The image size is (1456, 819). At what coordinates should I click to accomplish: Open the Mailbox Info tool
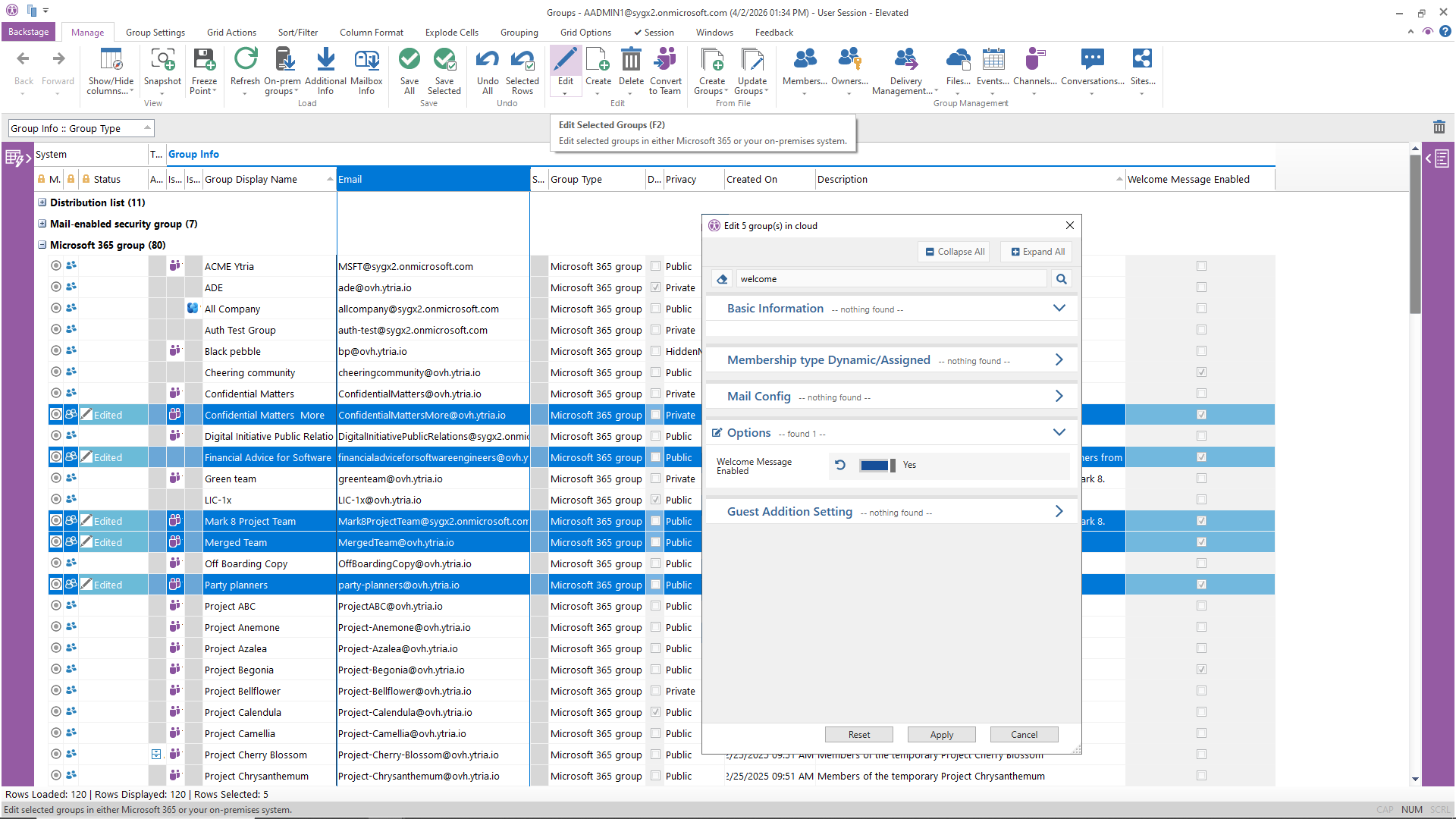366,60
